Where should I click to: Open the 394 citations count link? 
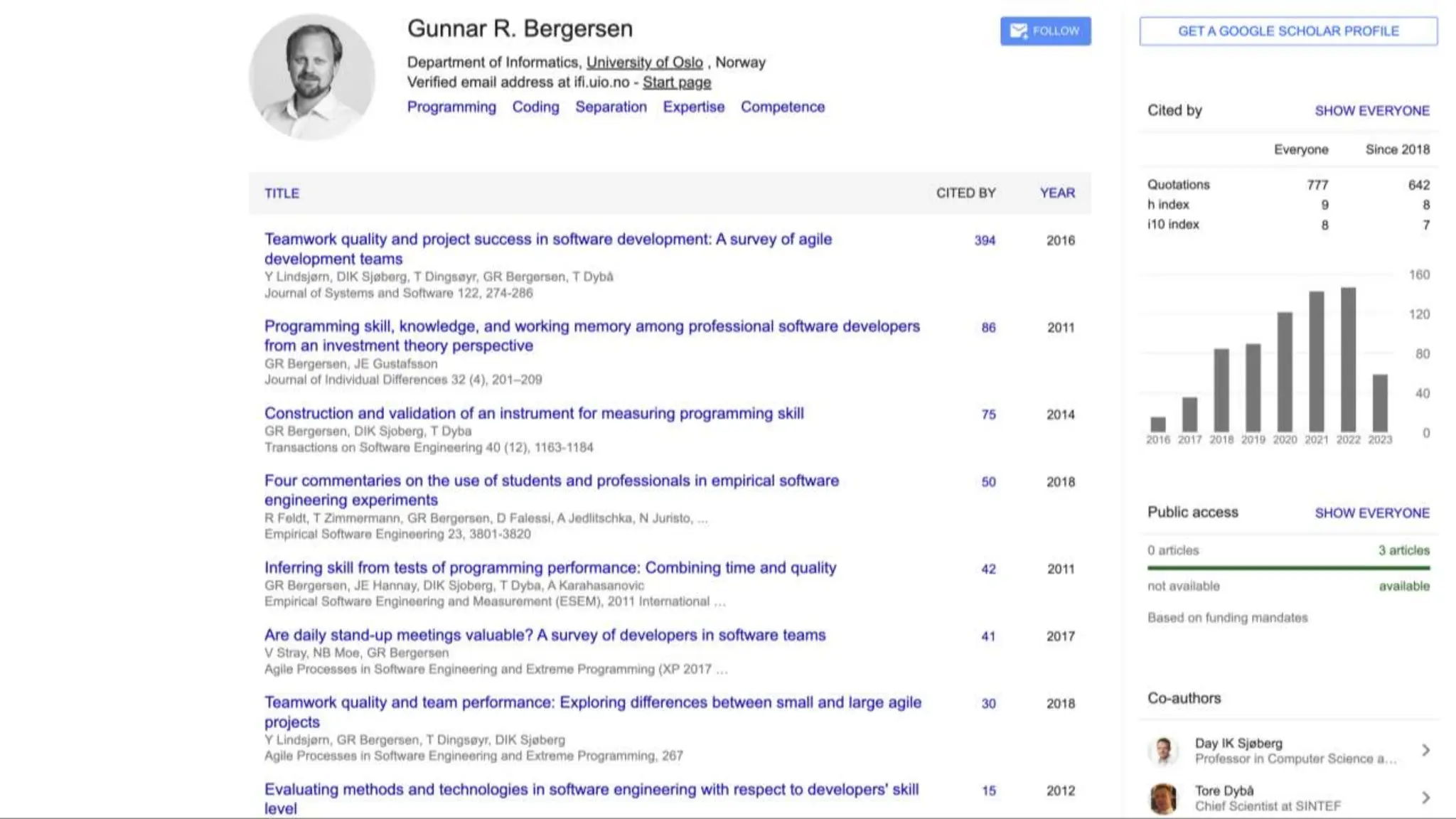click(x=985, y=241)
